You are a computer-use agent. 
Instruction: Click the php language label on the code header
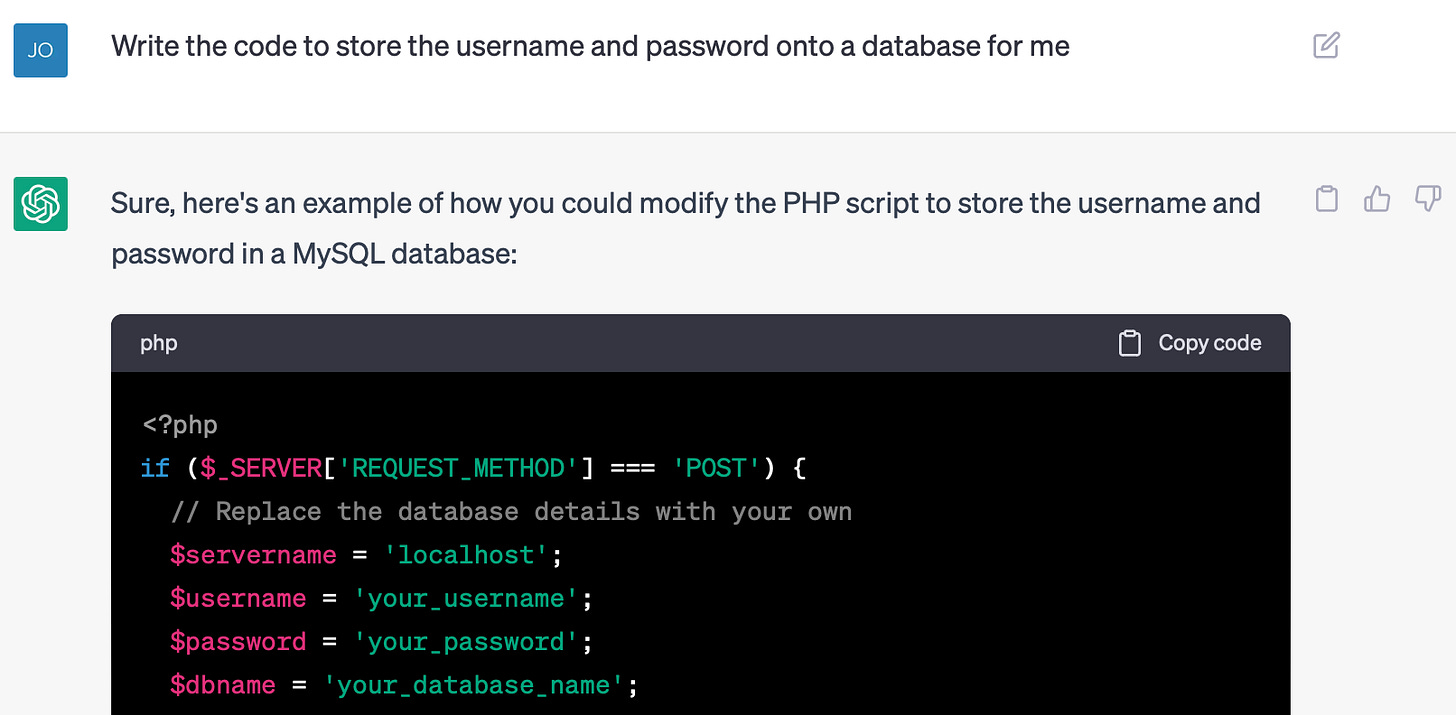pos(158,342)
